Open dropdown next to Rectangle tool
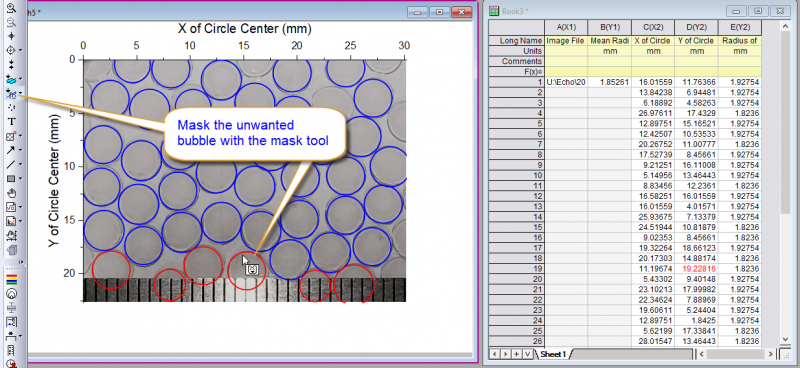 click(20, 179)
